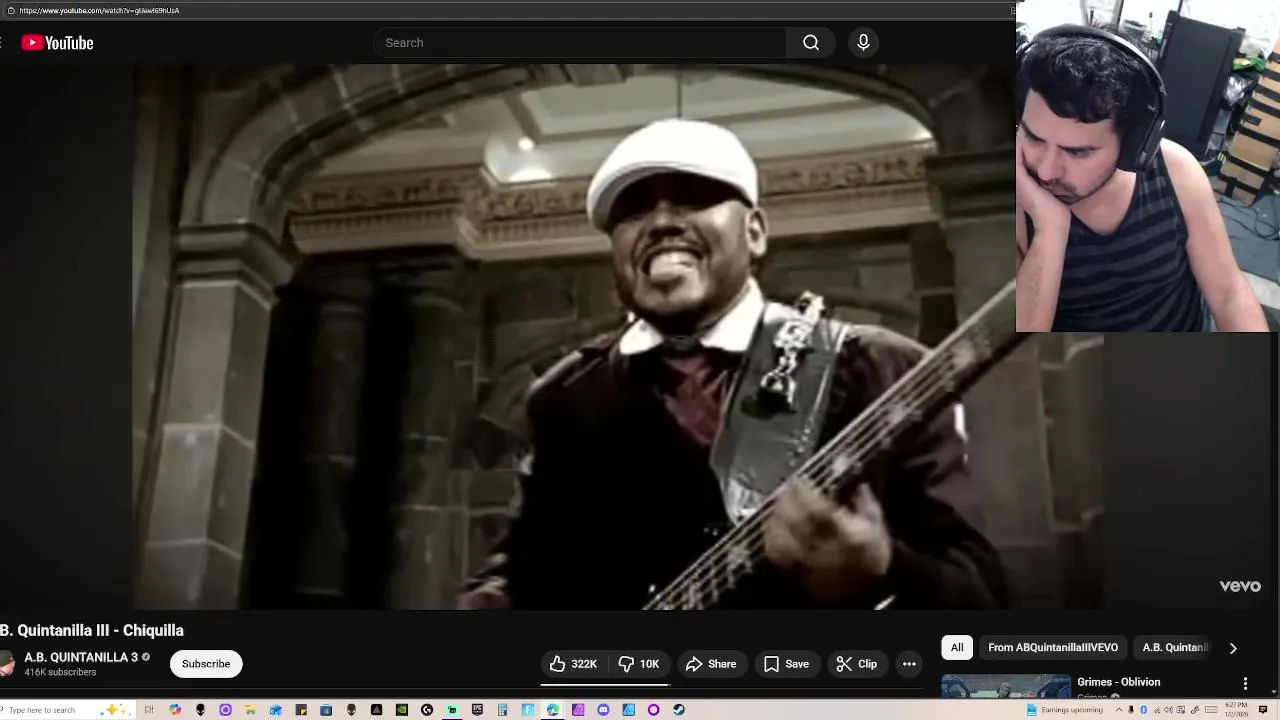This screenshot has width=1280, height=720.
Task: Subscribe to A.B. QUINTANILLA 3 channel
Action: [x=206, y=664]
